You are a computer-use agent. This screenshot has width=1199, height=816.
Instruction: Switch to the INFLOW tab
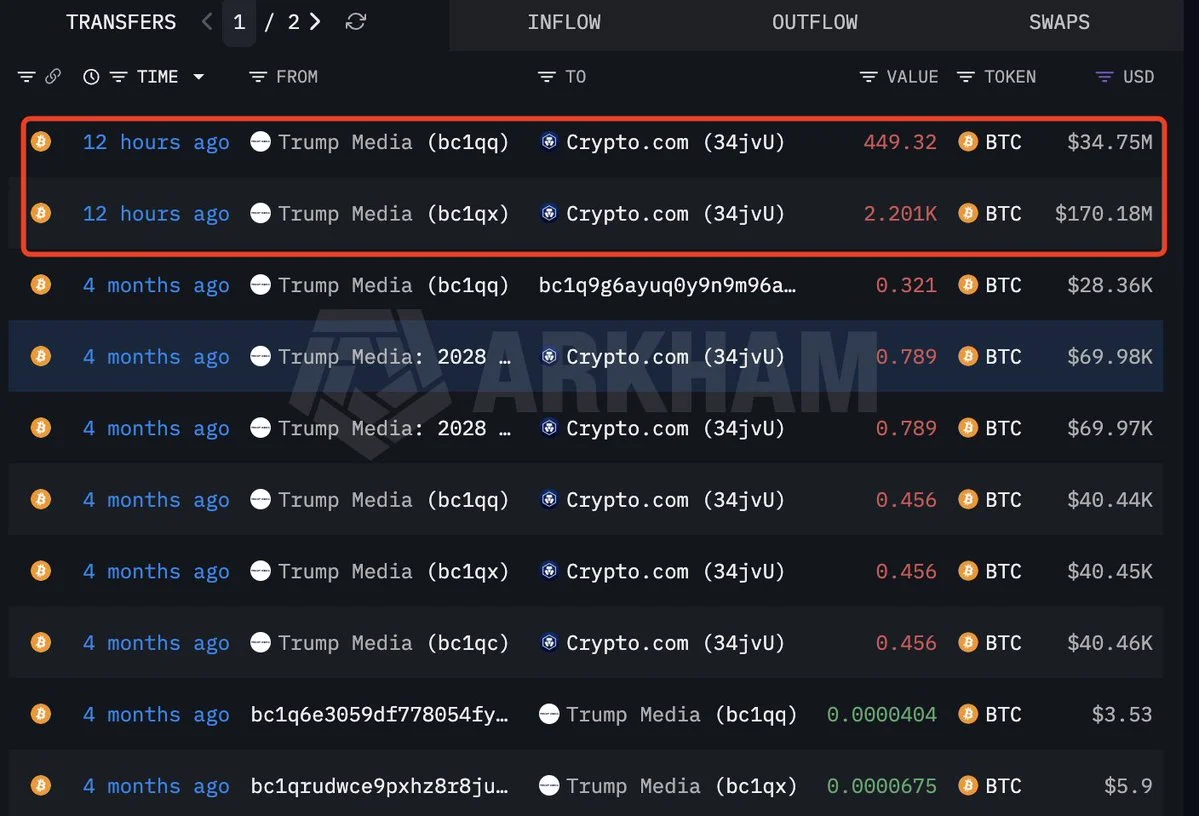(x=564, y=22)
